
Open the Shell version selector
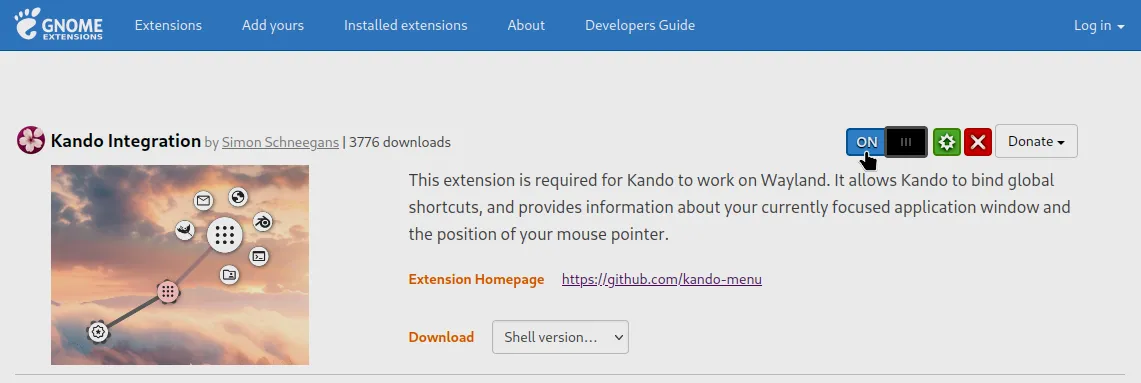[560, 337]
